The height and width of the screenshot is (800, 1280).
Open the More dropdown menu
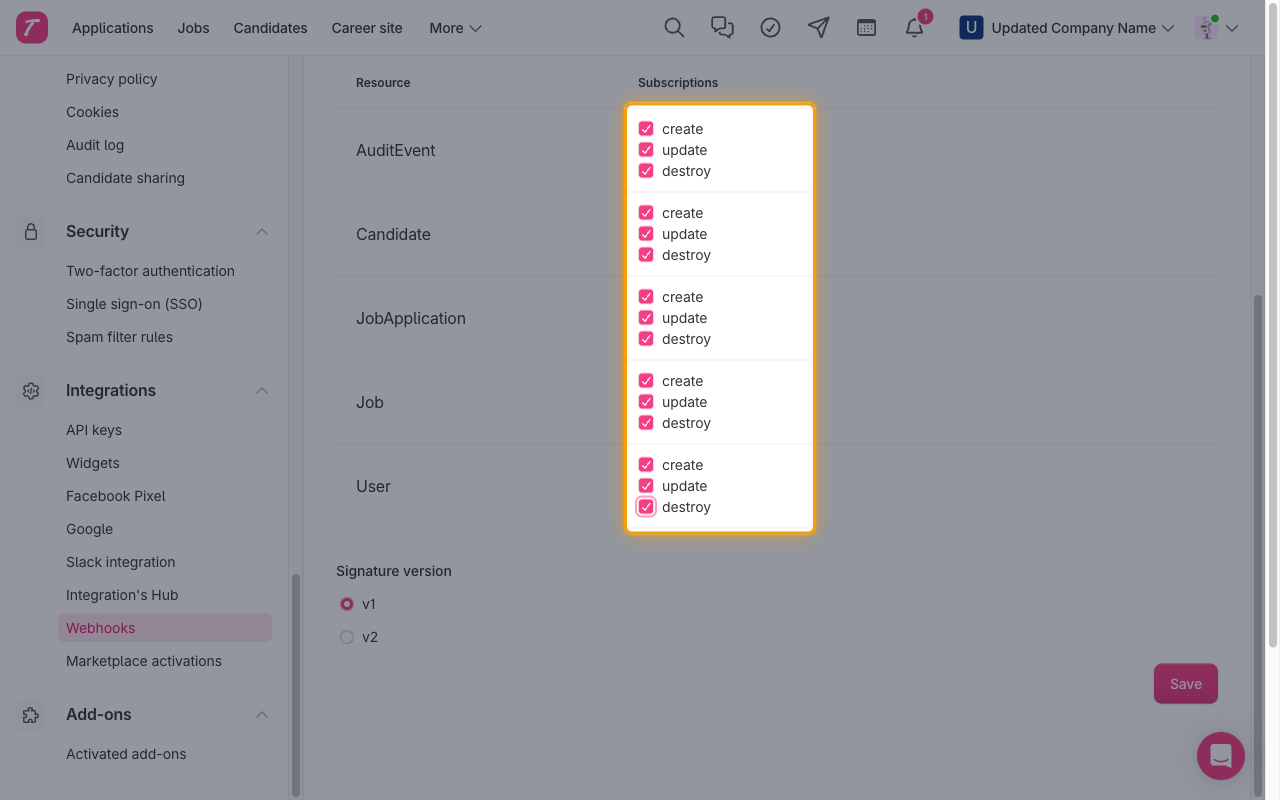455,28
